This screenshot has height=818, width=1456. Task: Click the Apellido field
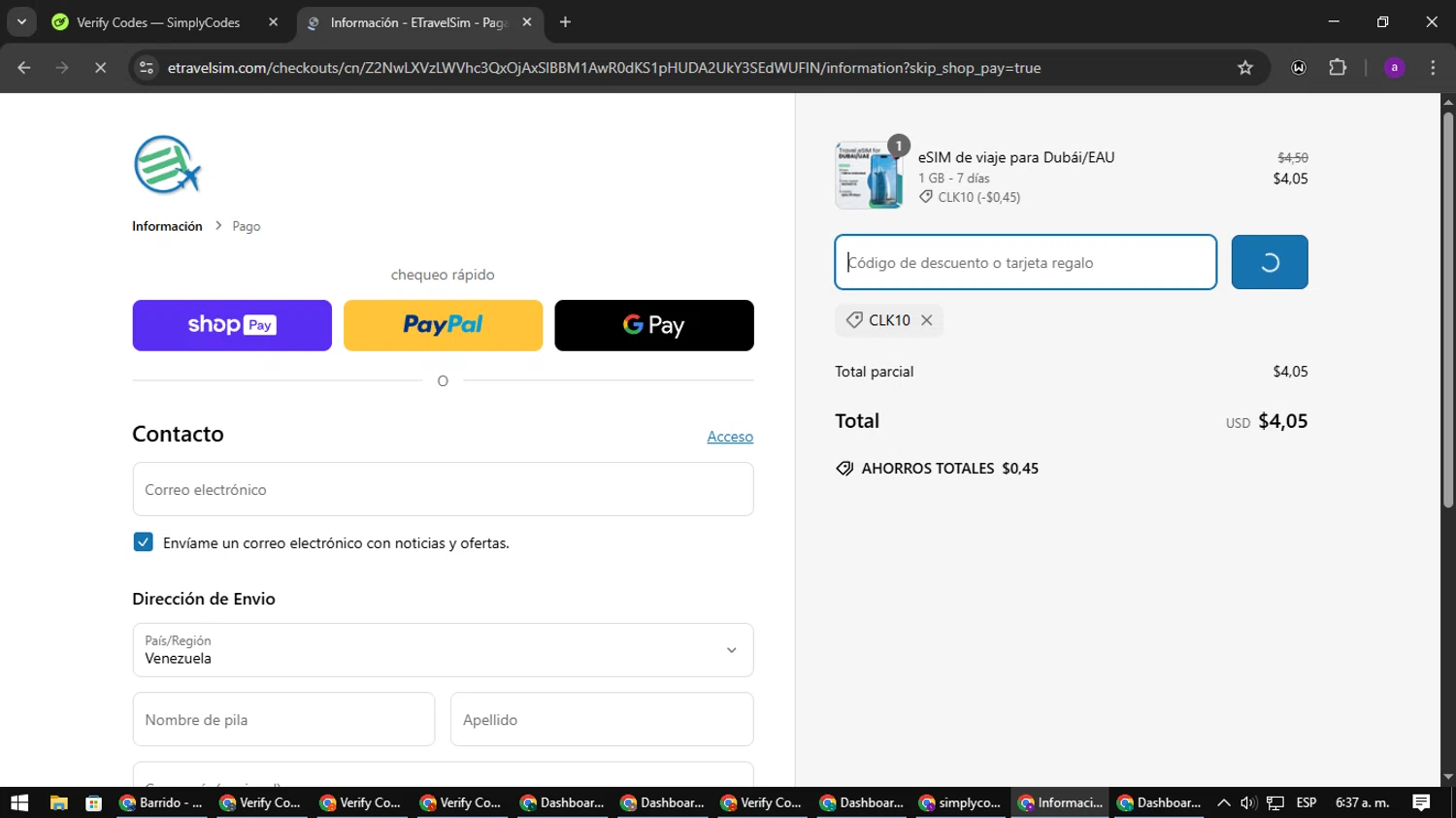[602, 719]
